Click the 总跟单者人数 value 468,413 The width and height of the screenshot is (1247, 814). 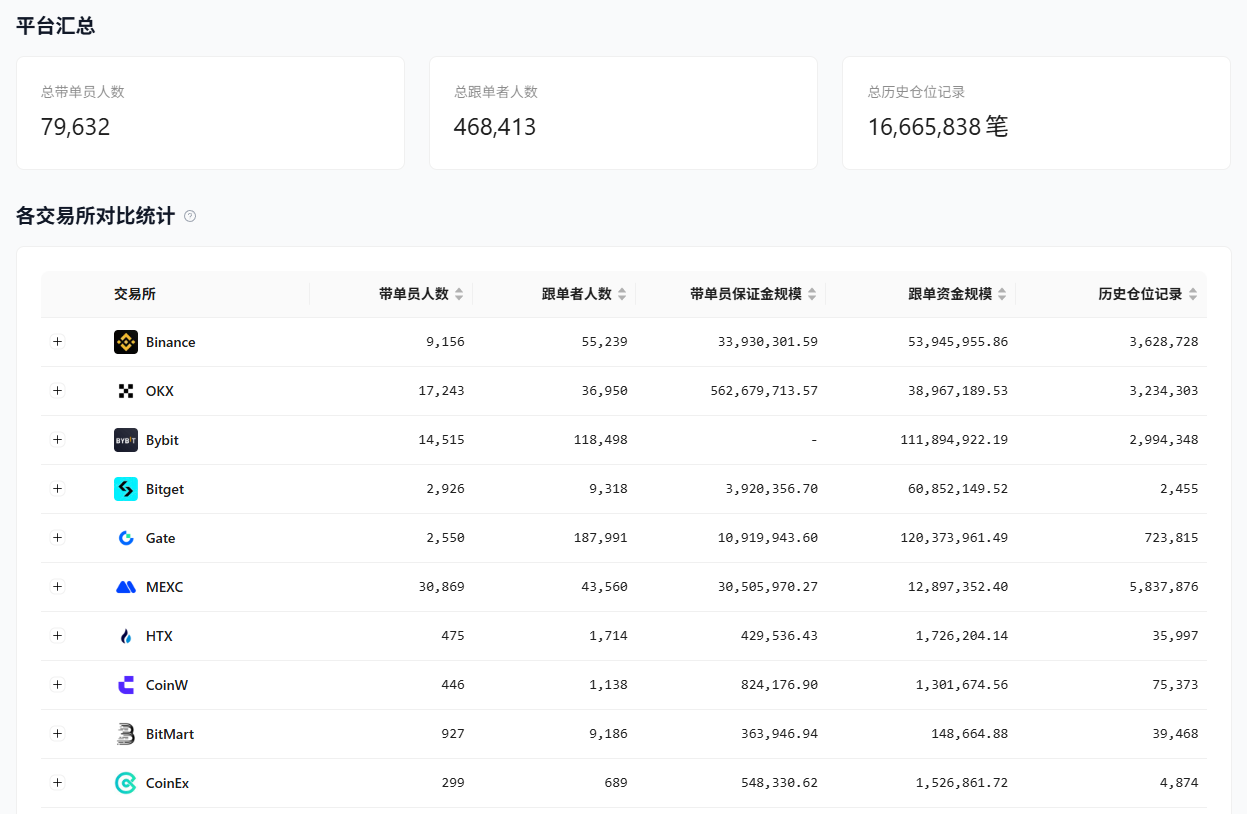(x=495, y=127)
